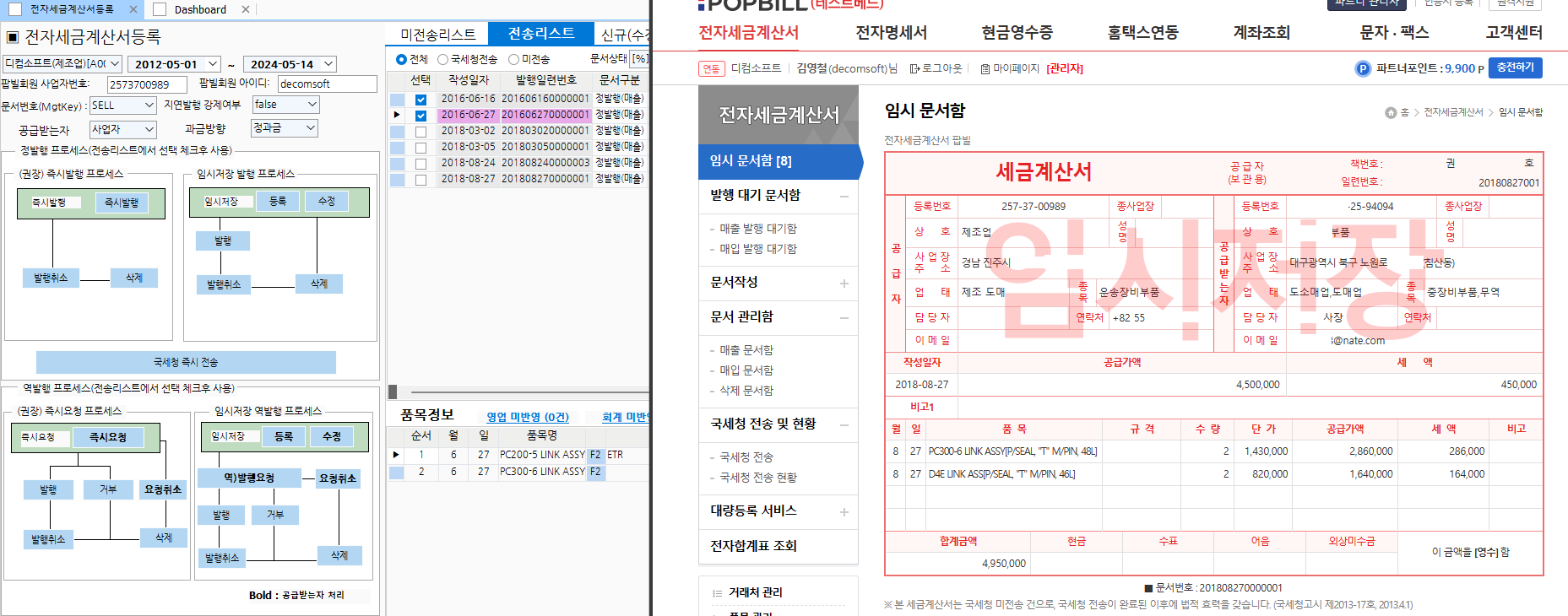Check the 2018-03-02 row checkbox
Screen dimensions: 1568x616
coord(420,131)
